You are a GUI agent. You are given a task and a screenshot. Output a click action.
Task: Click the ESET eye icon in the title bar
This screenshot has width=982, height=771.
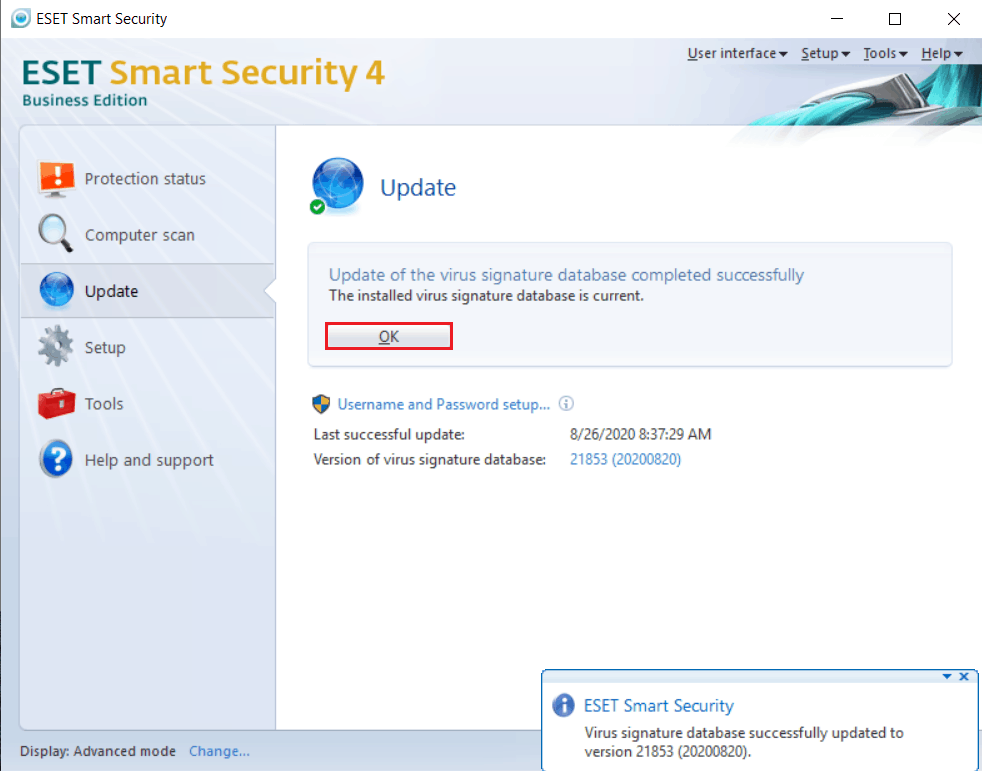20,18
